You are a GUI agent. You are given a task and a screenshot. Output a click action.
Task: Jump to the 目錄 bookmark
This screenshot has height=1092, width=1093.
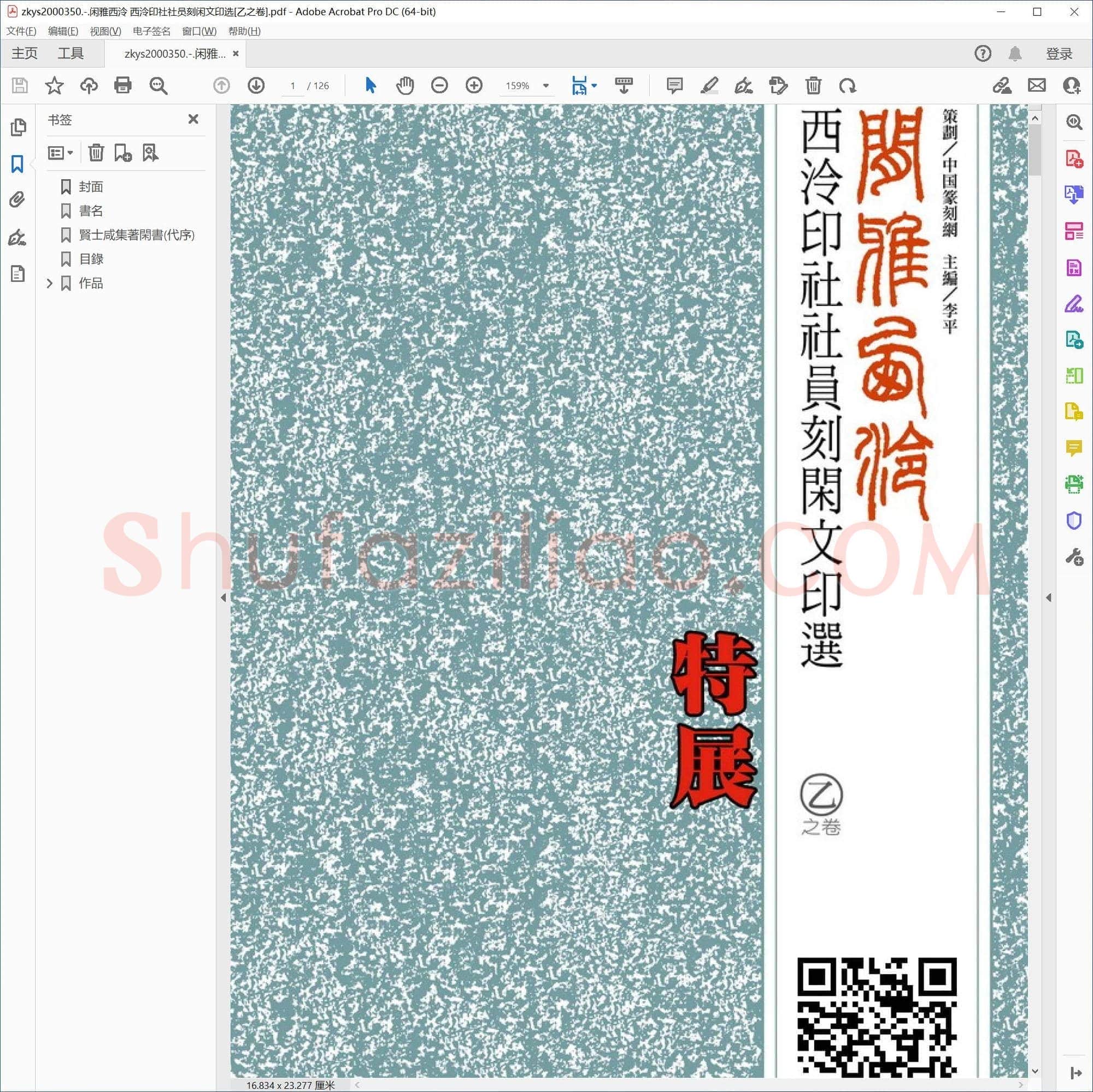91,259
